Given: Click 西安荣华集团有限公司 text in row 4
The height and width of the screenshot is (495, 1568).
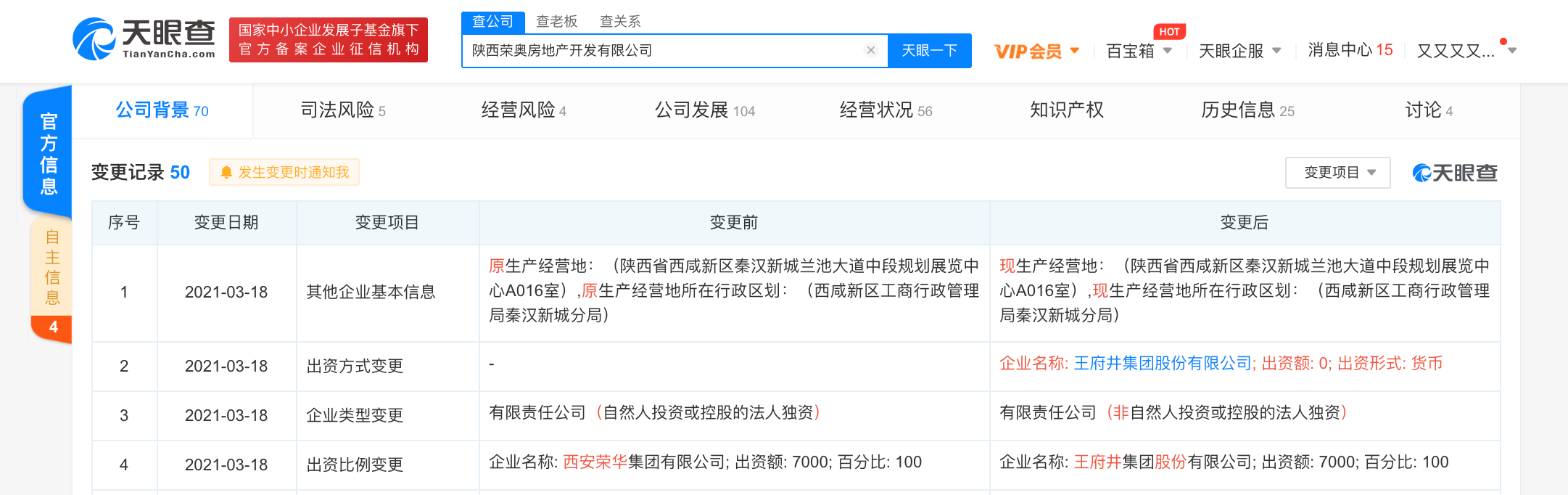Looking at the screenshot, I should tap(645, 462).
